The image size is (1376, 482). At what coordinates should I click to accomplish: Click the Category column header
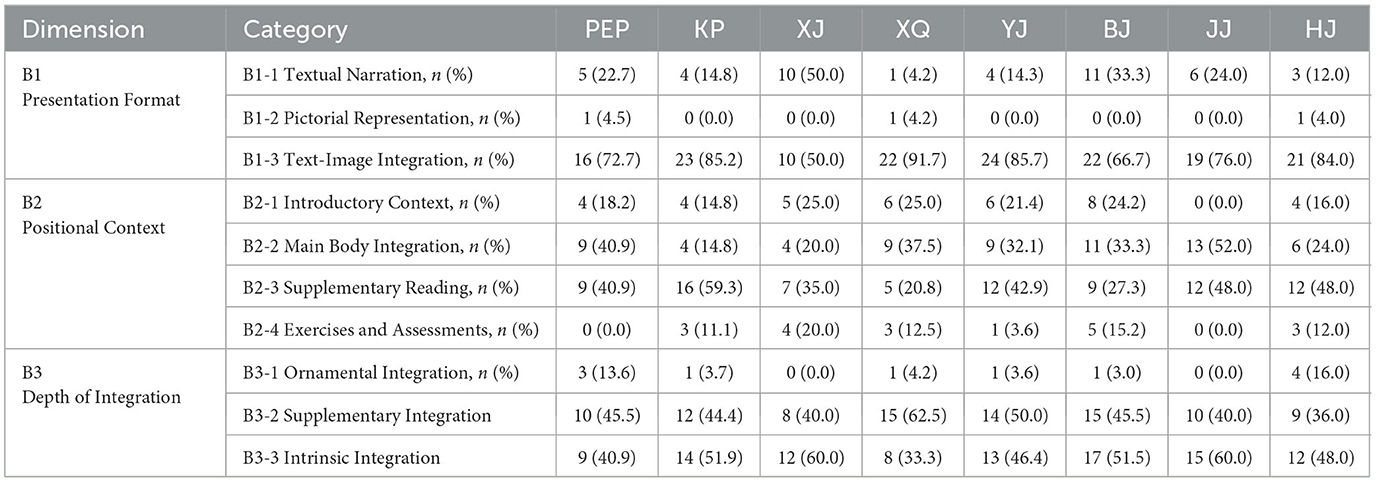pos(295,29)
